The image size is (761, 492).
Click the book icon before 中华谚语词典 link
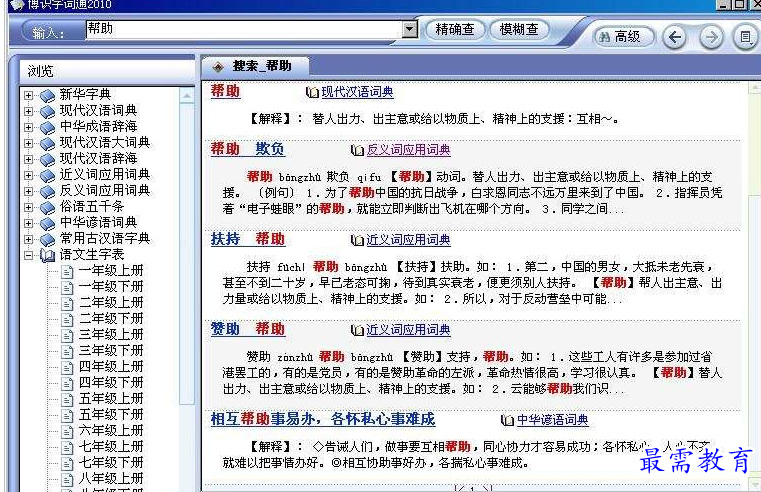click(507, 420)
